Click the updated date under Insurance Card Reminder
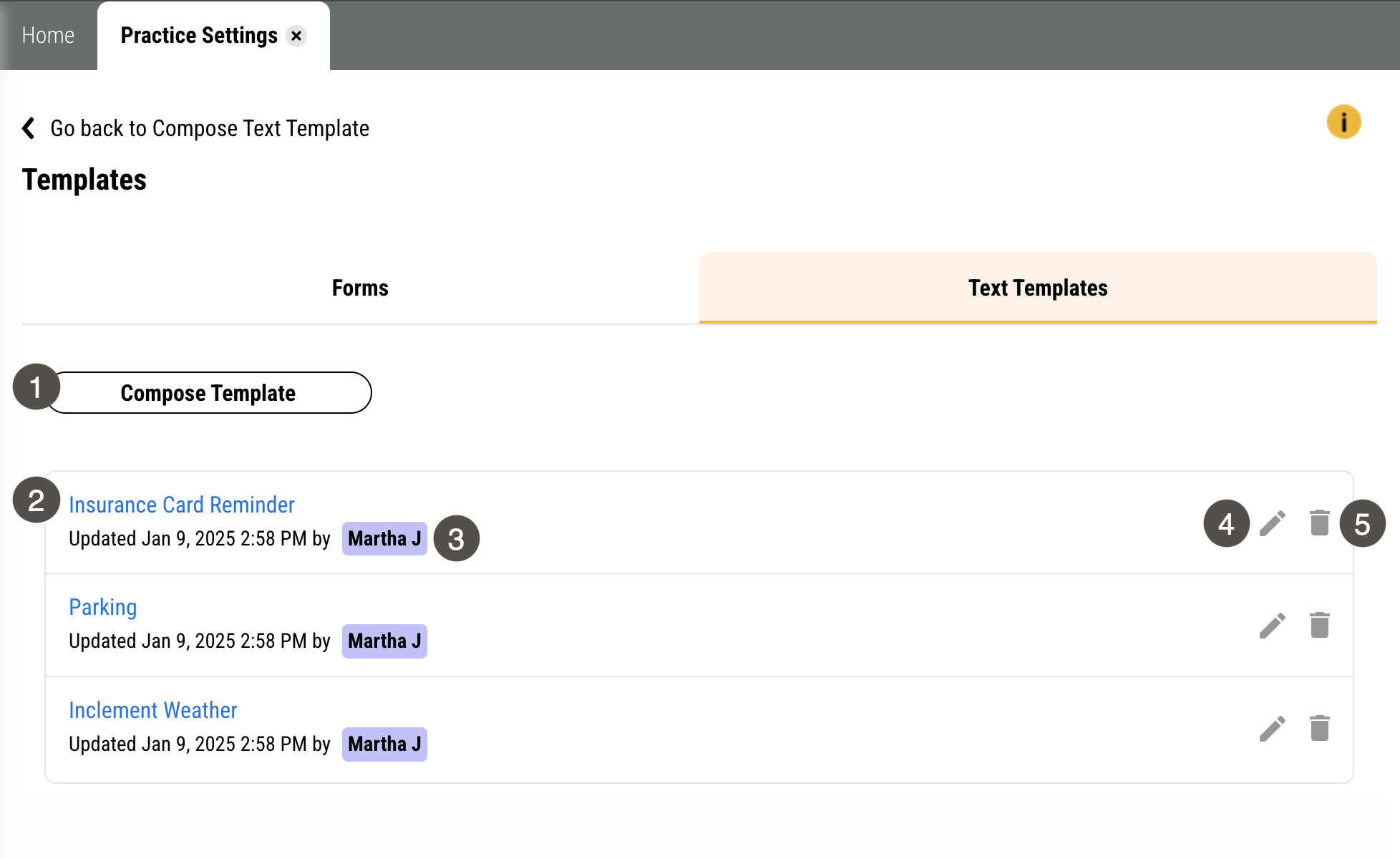The image size is (1400, 859). [x=200, y=538]
